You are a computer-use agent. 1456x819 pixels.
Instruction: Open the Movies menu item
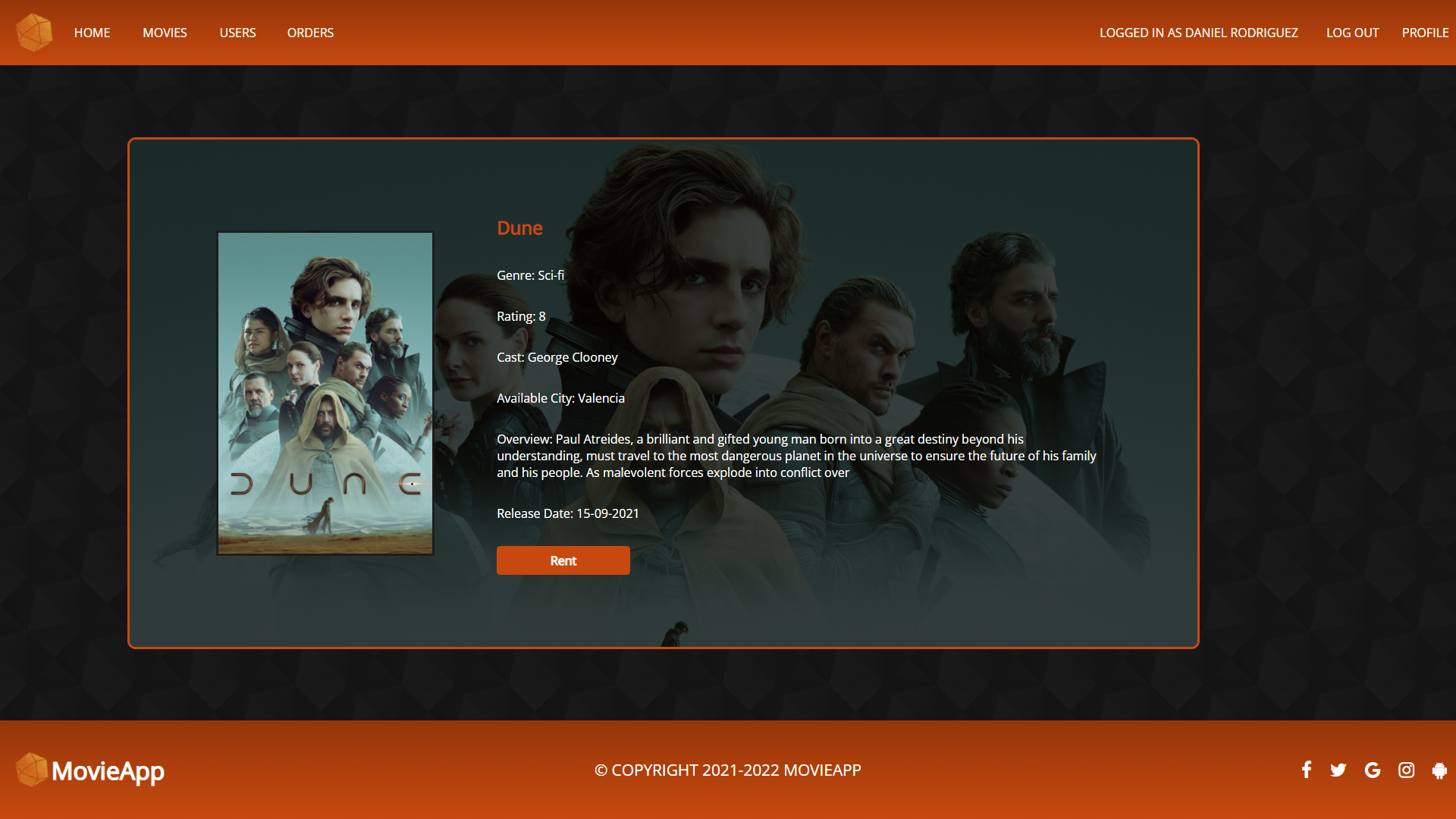point(165,33)
